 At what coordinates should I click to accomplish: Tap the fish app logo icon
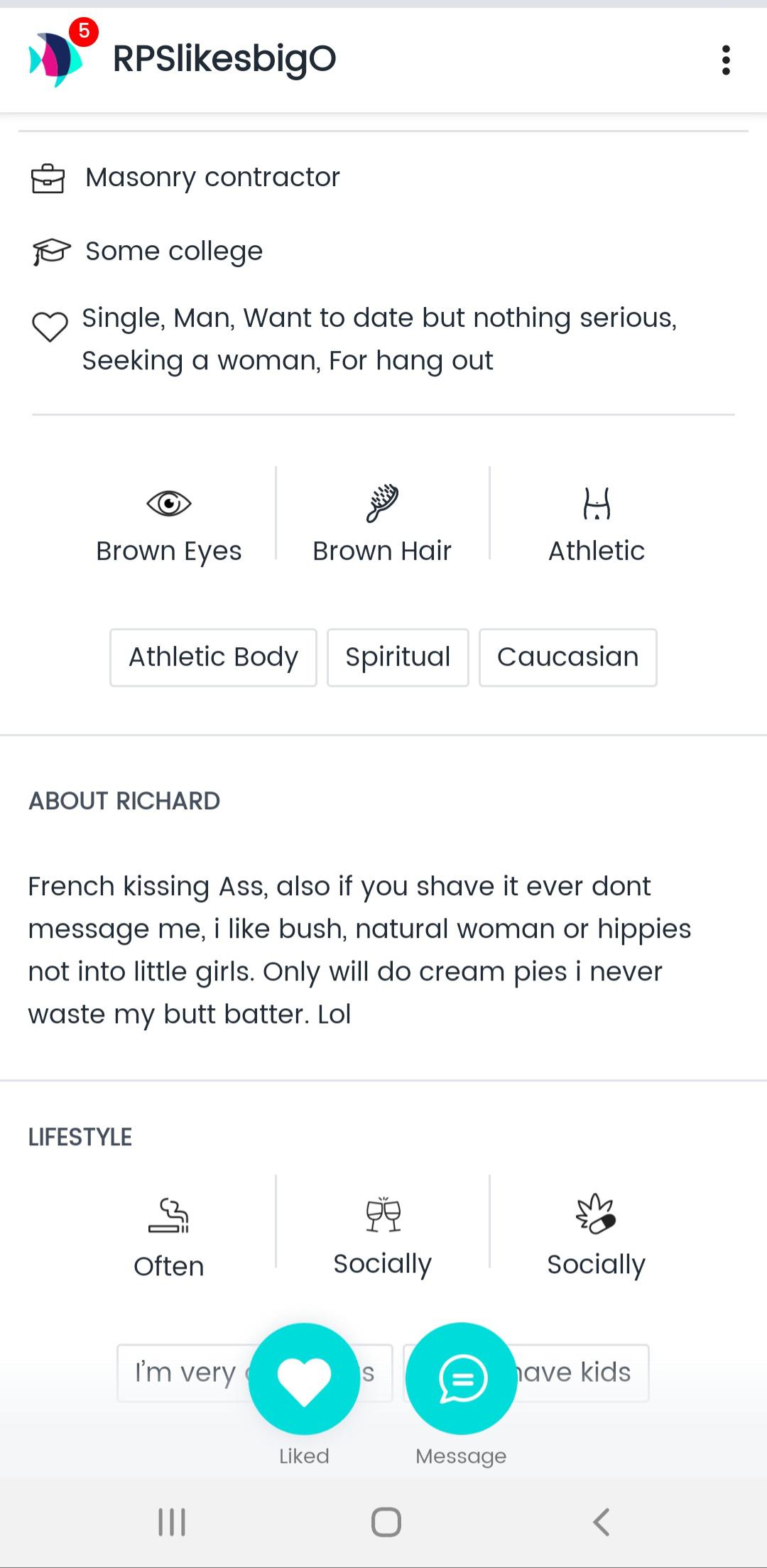click(x=54, y=60)
